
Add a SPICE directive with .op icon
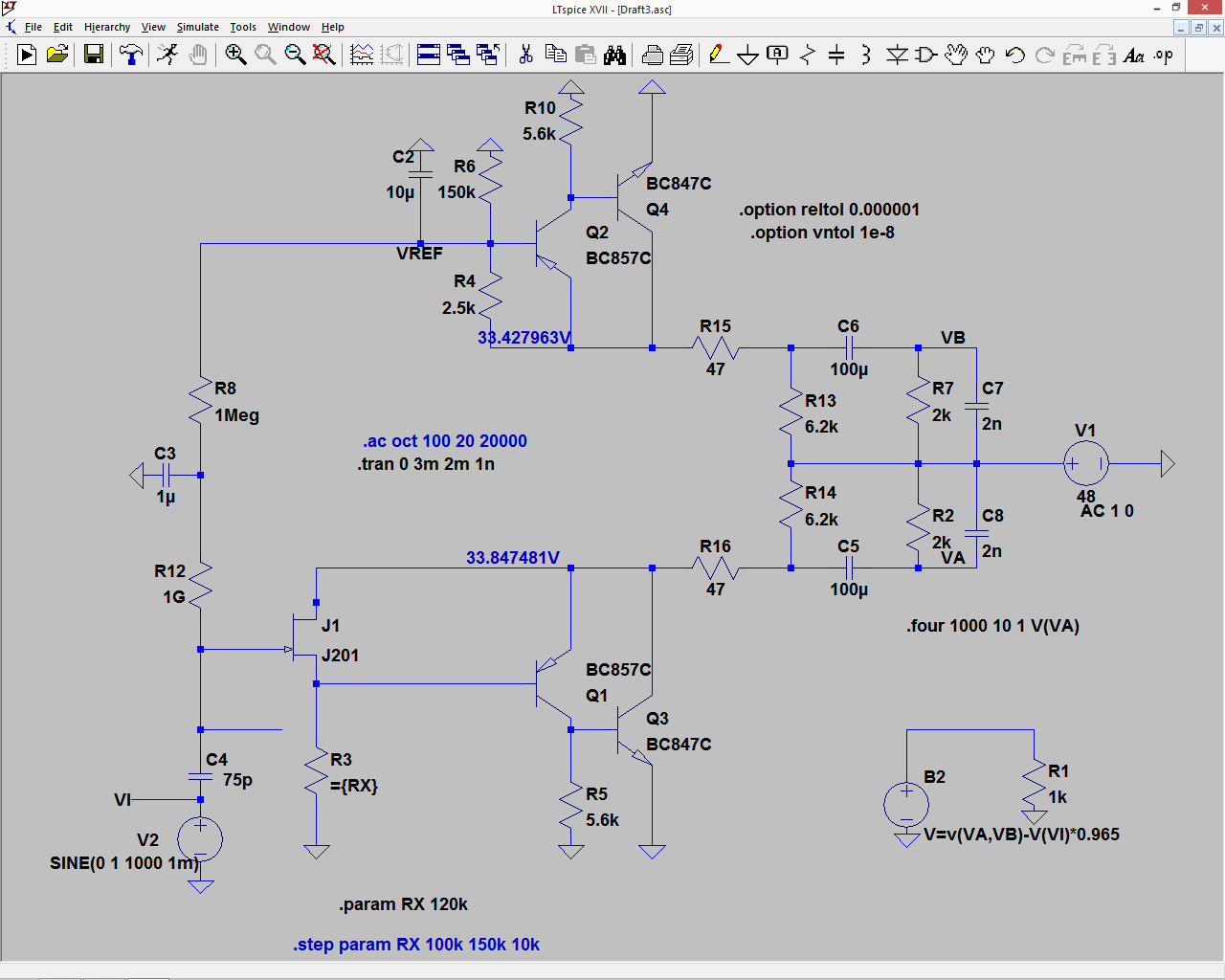click(x=1164, y=55)
